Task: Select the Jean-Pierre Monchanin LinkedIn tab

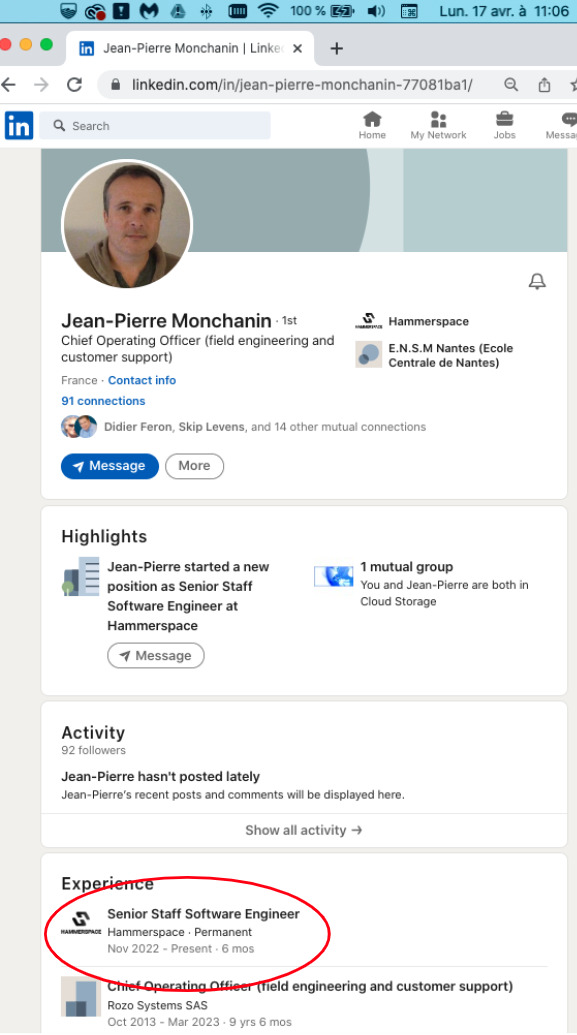Action: pos(189,48)
